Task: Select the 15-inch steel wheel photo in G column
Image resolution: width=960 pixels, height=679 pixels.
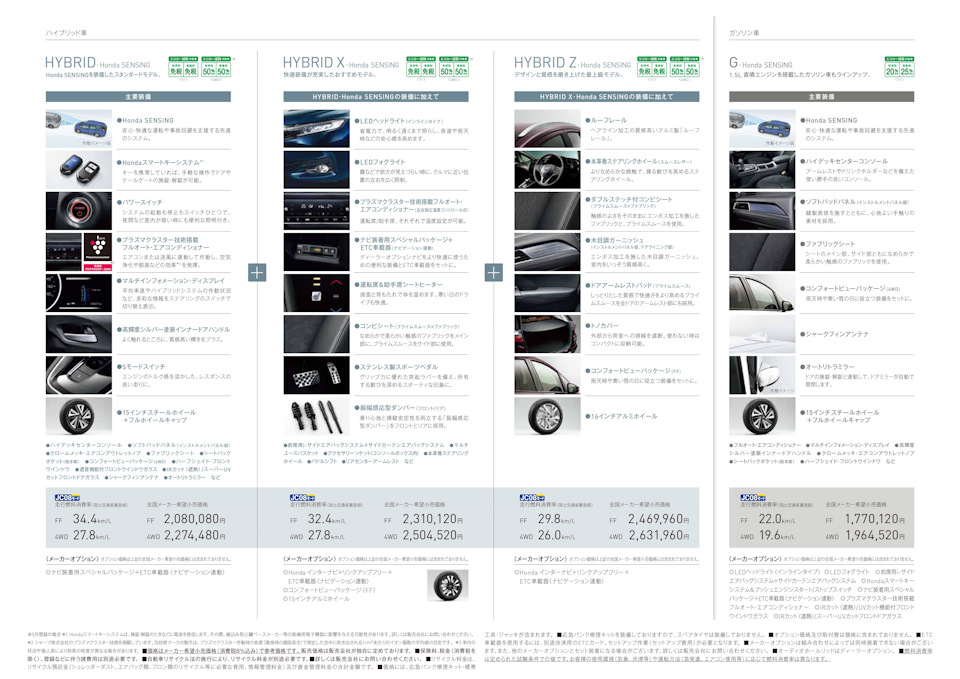Action: [762, 416]
